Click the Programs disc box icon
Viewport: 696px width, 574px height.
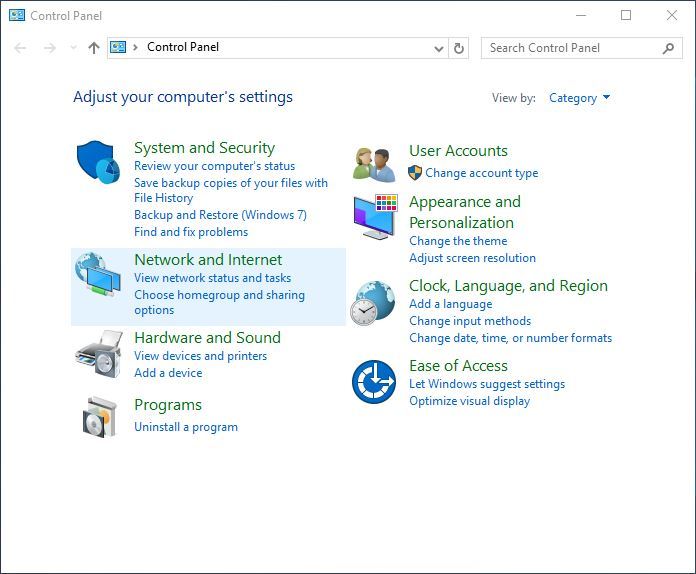99,417
